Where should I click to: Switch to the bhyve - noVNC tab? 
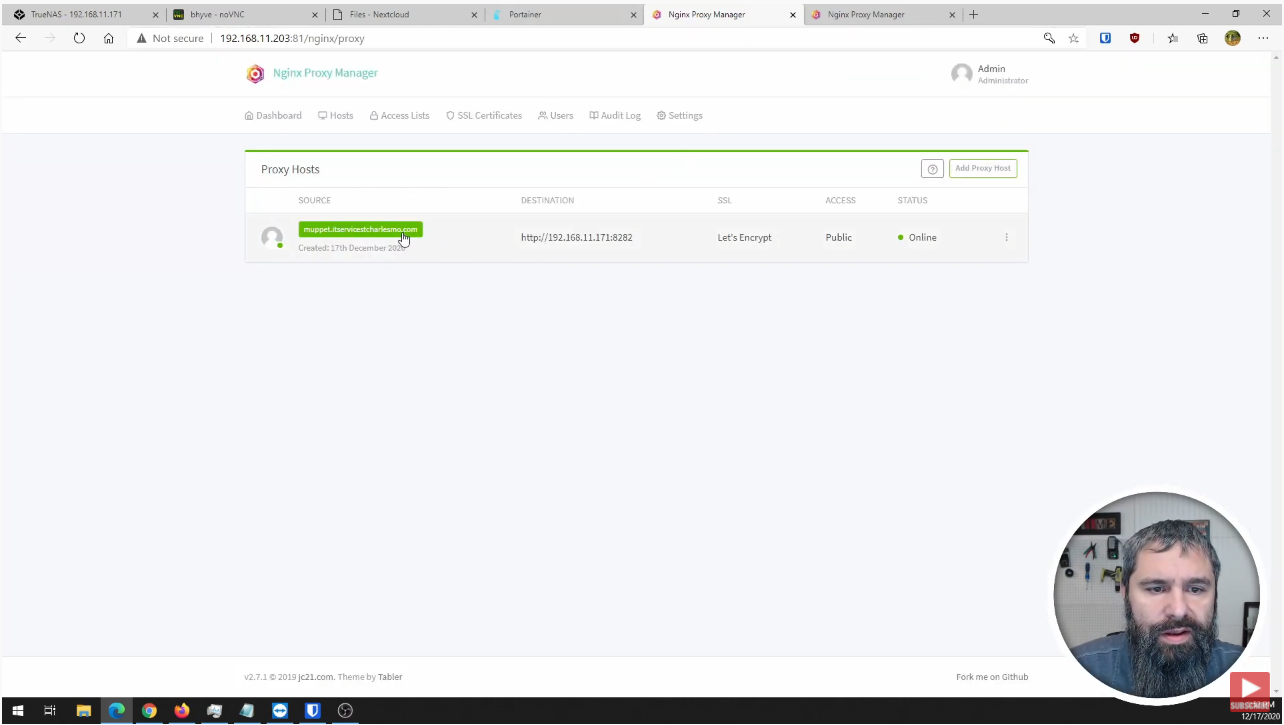pos(244,15)
